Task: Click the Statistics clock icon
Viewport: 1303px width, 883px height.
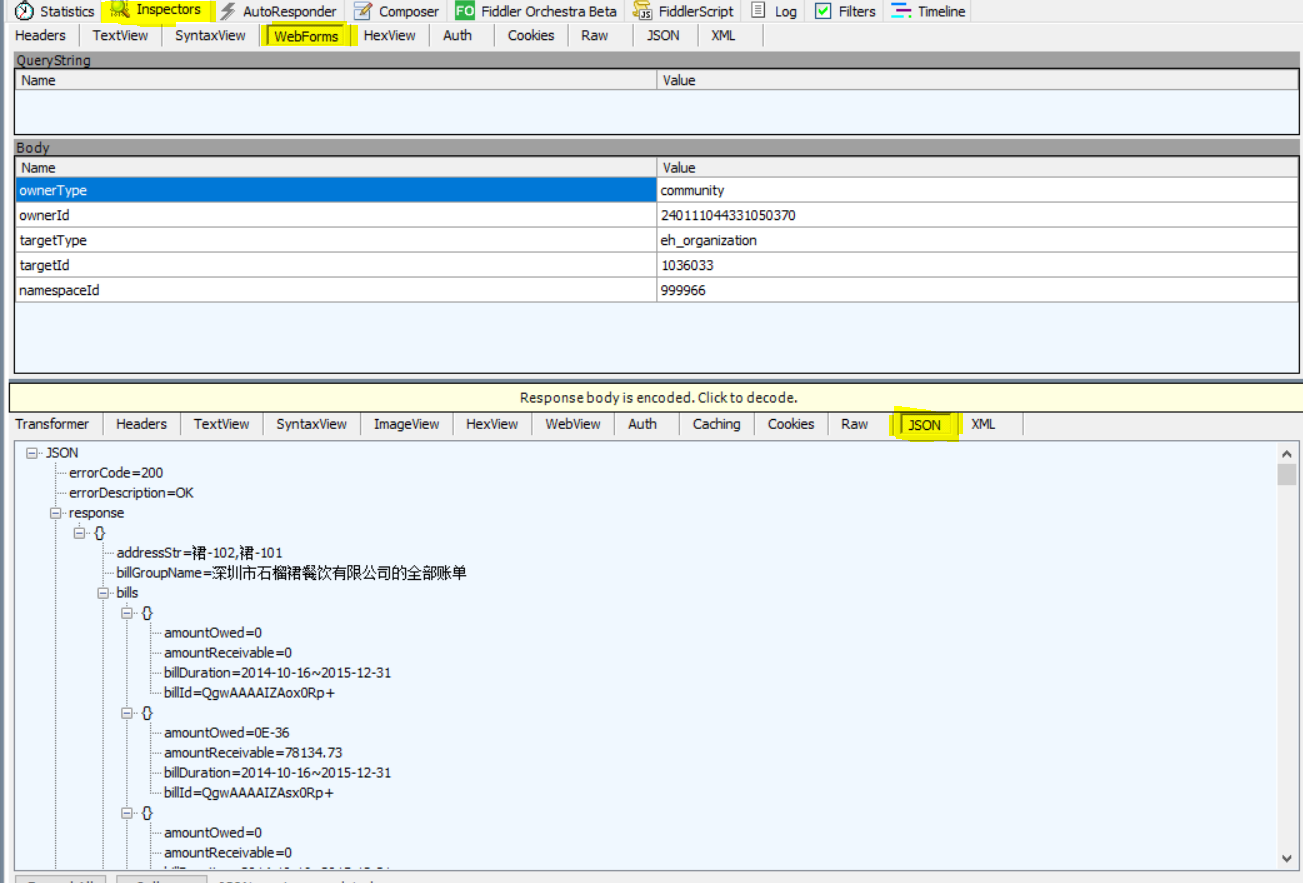Action: 24,11
